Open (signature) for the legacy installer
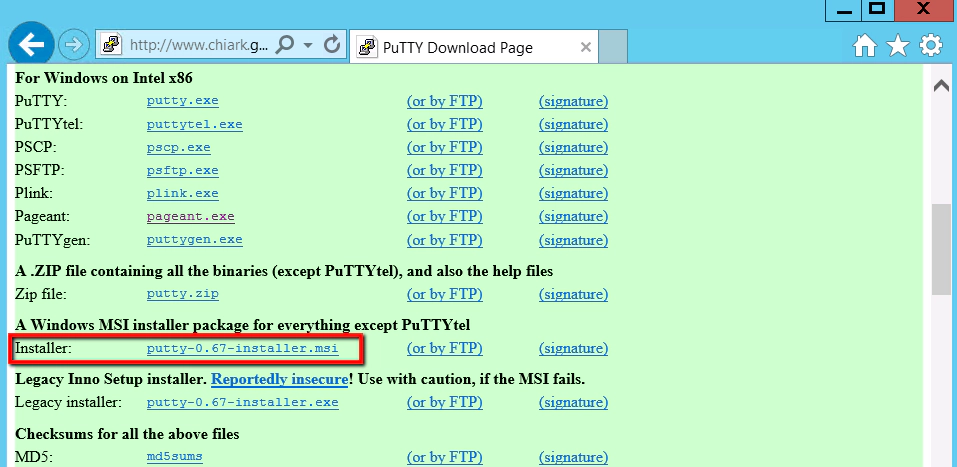957x467 pixels. [x=574, y=403]
